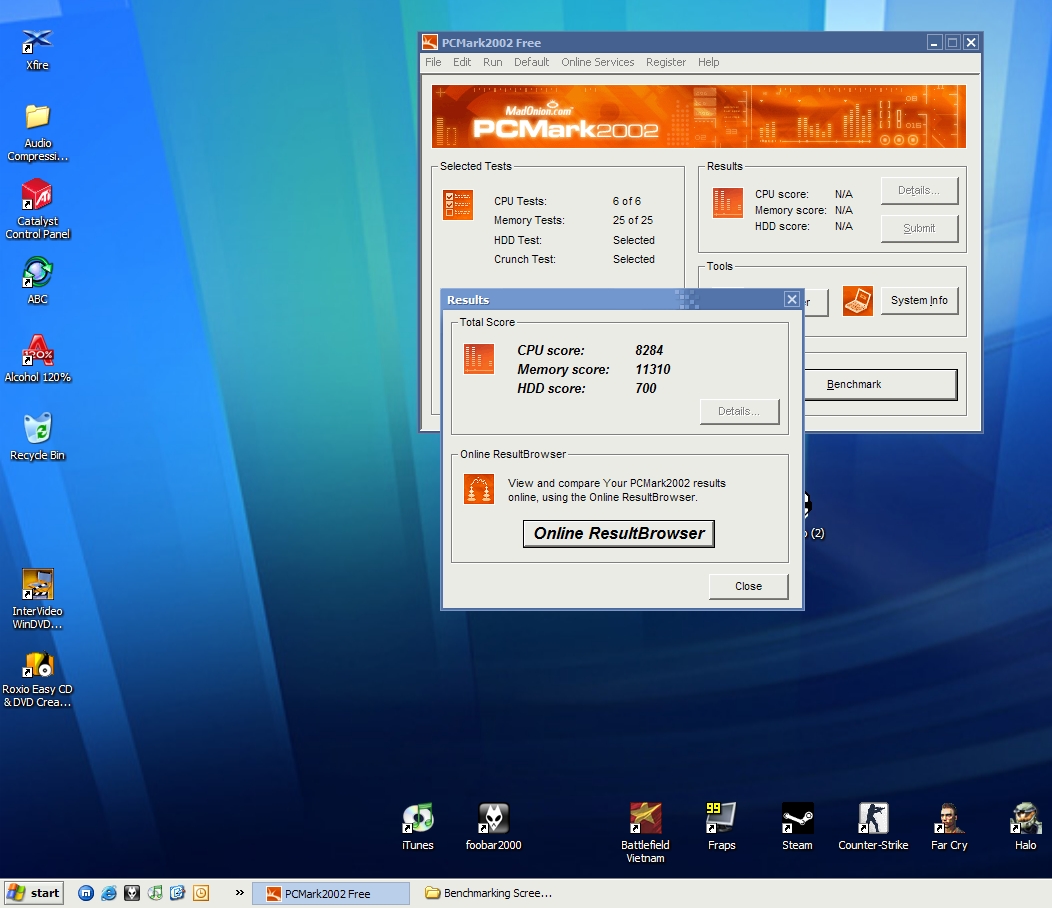Click Details in the Total Score group

[x=739, y=411]
